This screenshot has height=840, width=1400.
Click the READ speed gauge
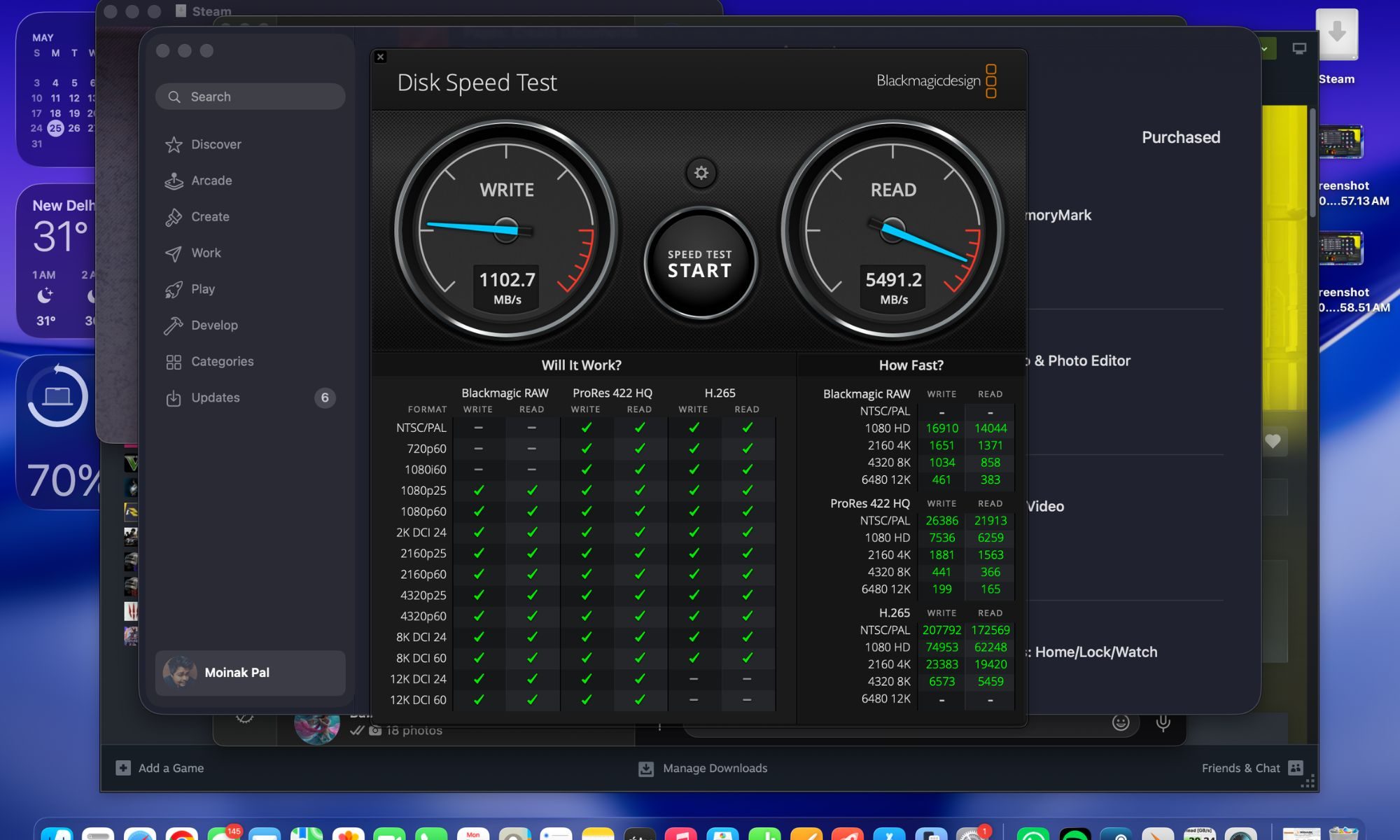892,230
